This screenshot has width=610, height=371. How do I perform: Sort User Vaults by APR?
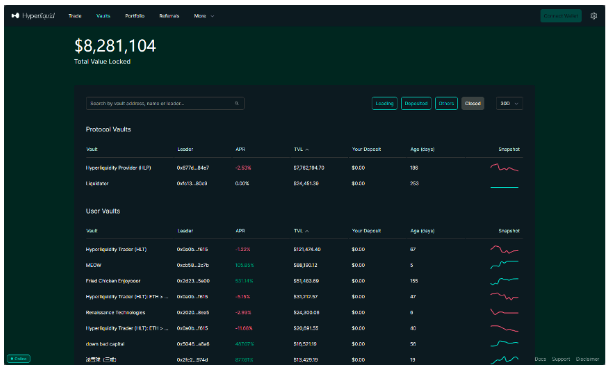(x=240, y=231)
